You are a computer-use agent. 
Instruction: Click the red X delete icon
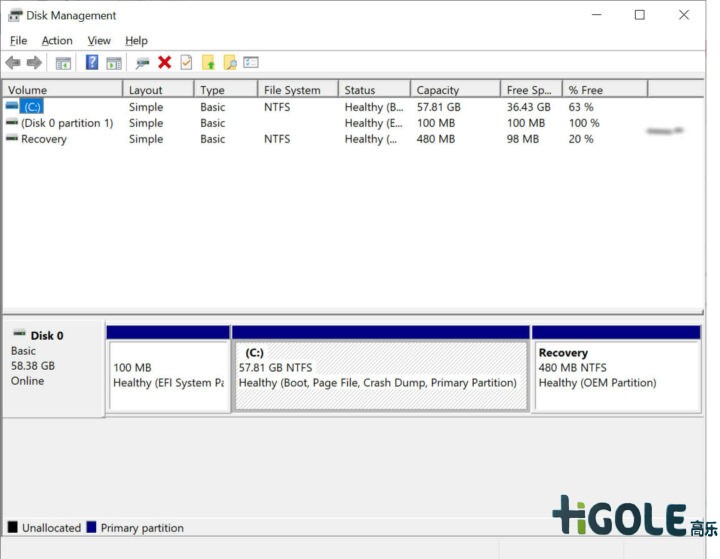[164, 63]
